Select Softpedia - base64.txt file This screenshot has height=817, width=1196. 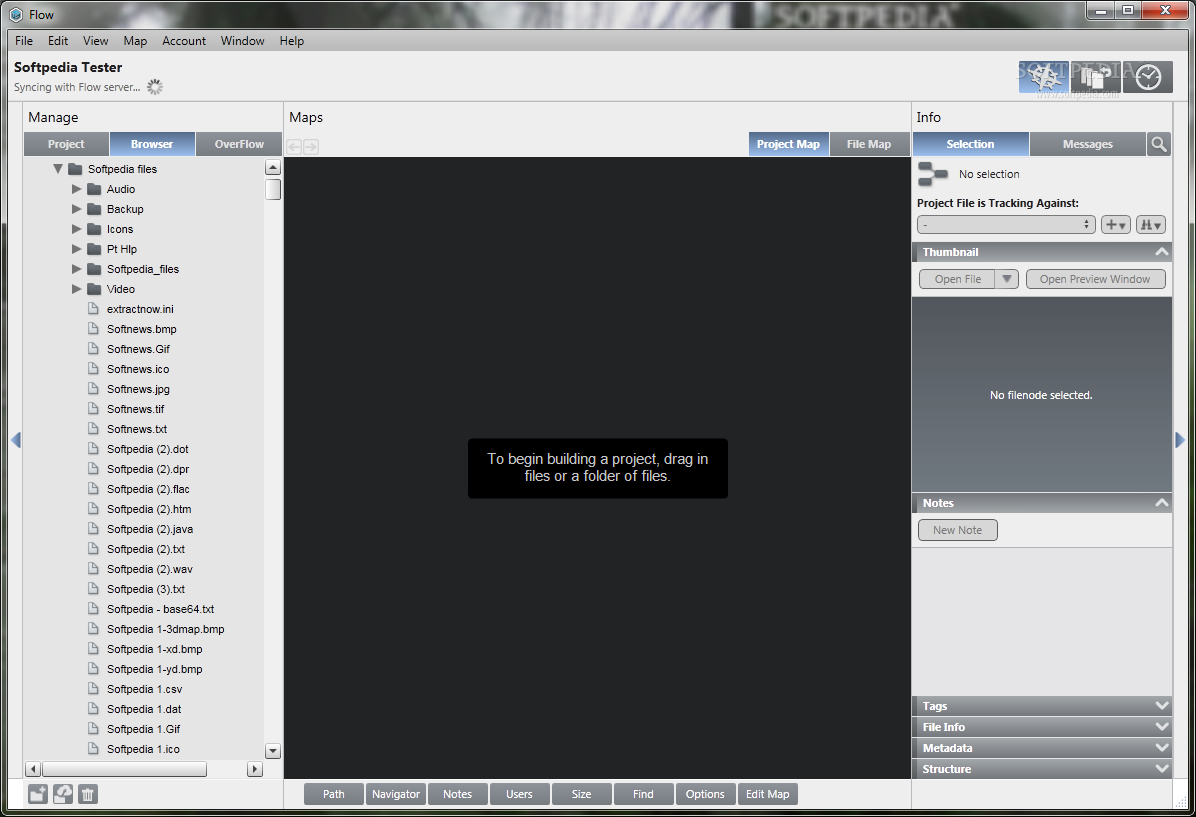(x=160, y=609)
